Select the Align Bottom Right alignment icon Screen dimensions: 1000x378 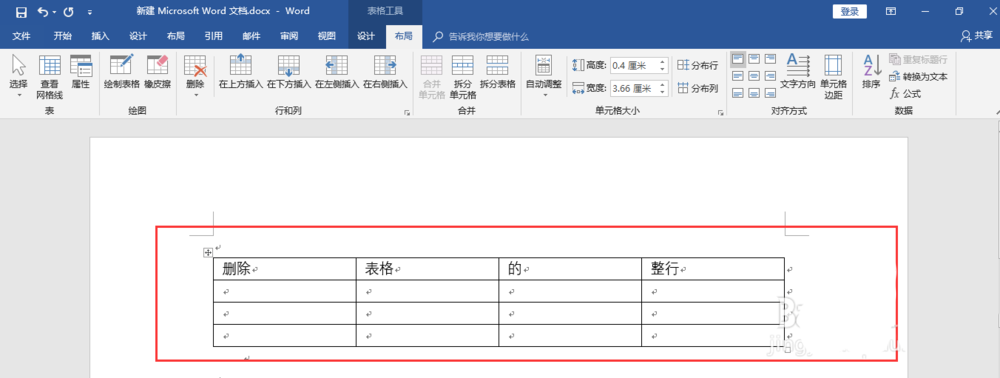(x=770, y=94)
